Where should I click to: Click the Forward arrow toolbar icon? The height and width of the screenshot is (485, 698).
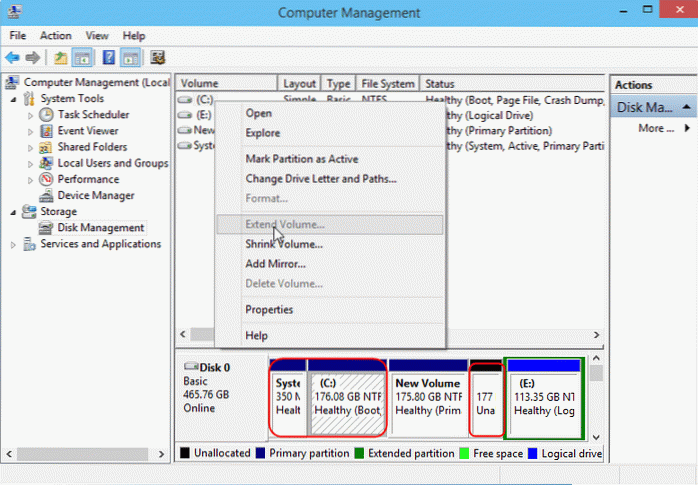32,58
